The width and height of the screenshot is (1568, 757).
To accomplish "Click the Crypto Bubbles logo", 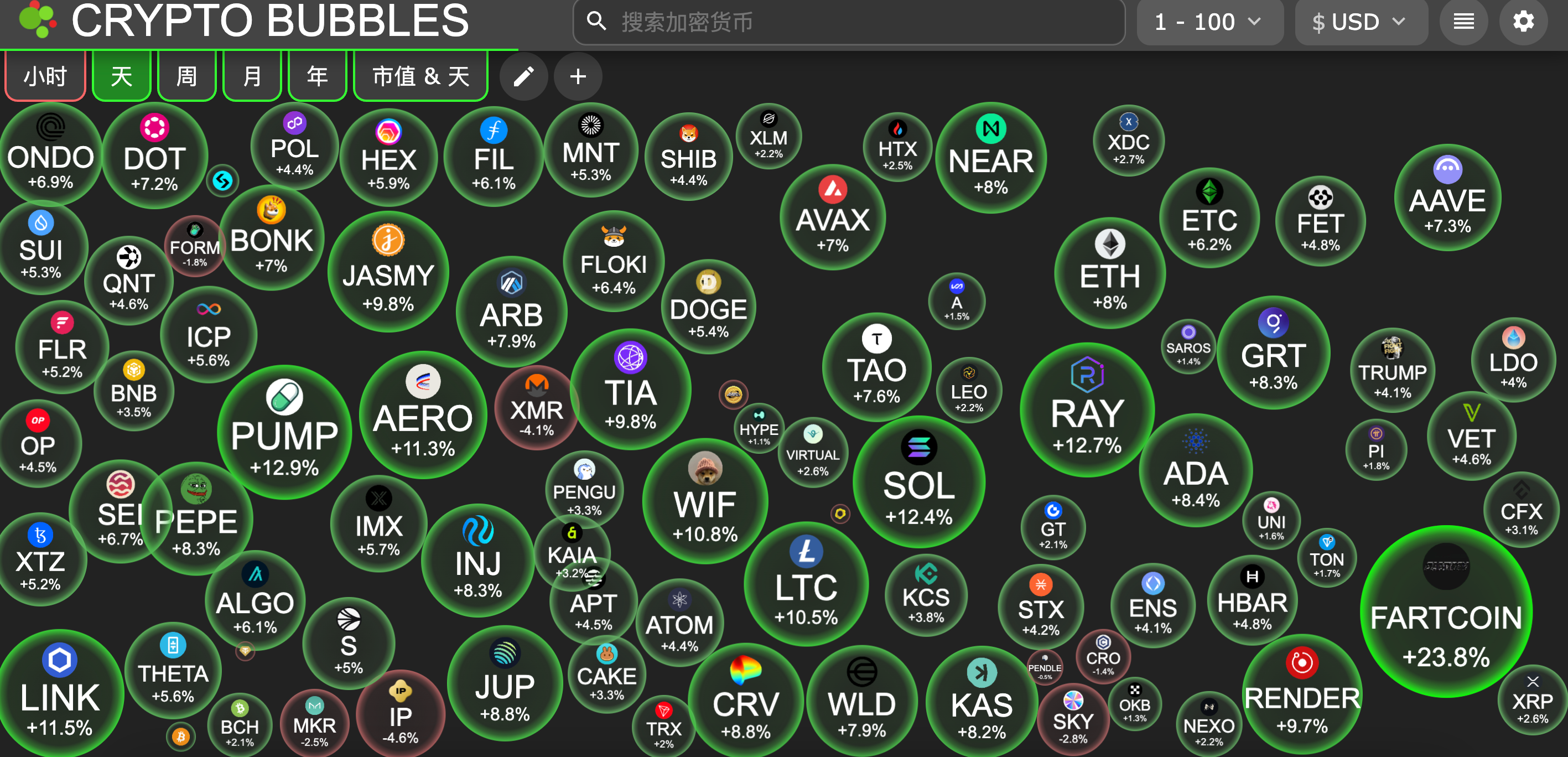I will pyautogui.click(x=243, y=22).
